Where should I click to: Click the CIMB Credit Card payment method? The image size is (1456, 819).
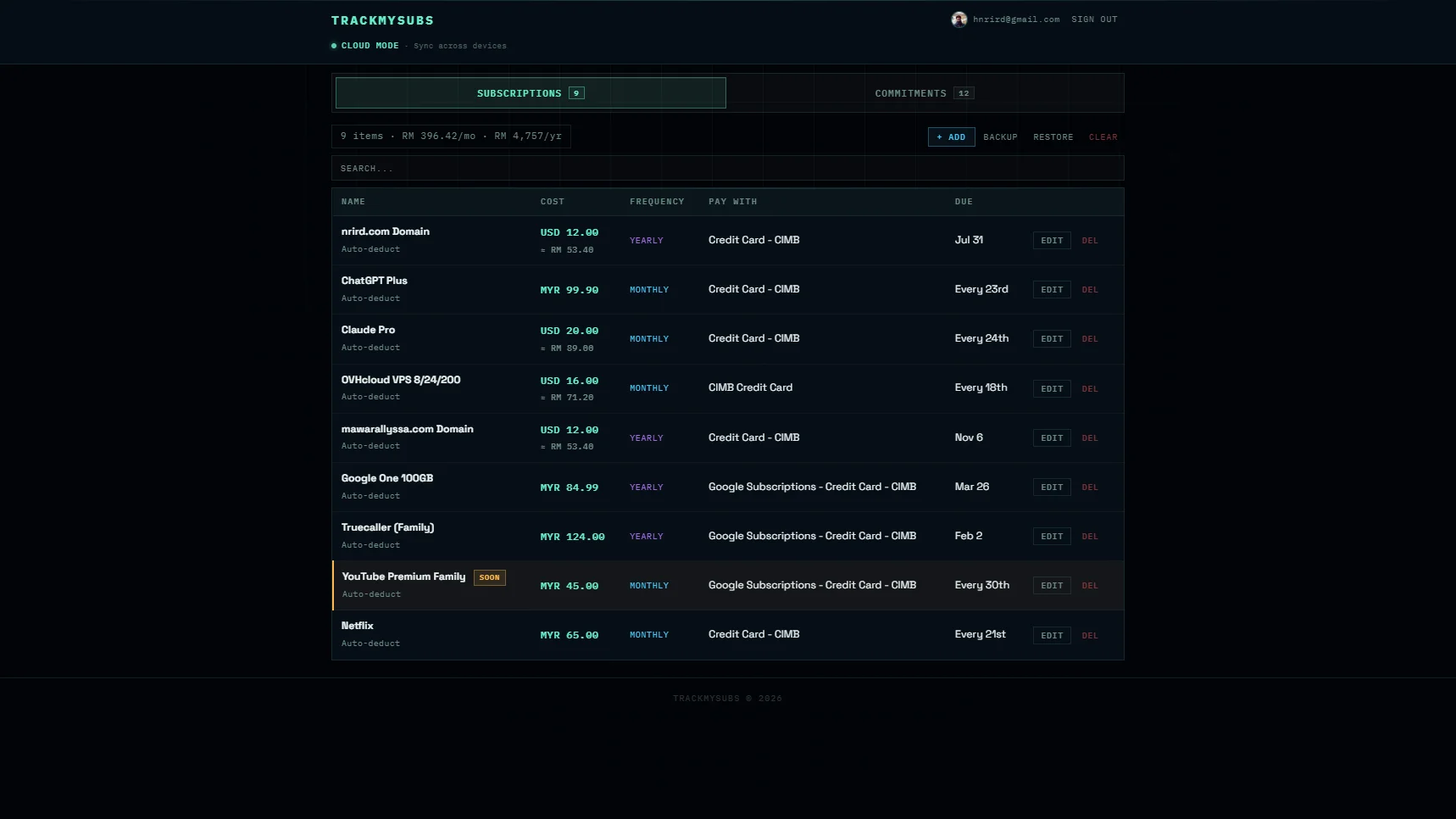pyautogui.click(x=751, y=387)
